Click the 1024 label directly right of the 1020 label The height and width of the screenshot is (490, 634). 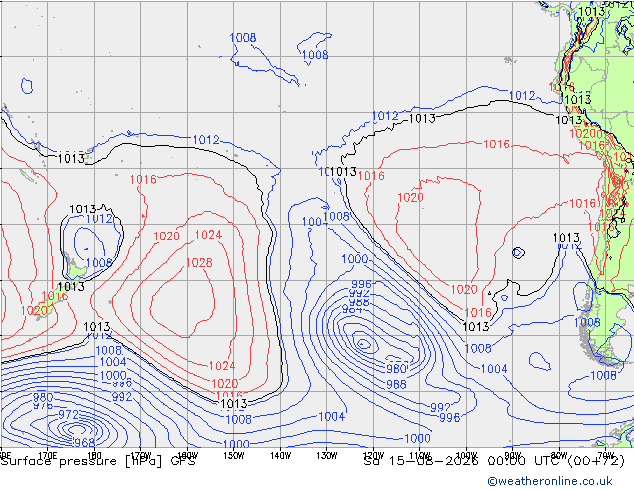(x=208, y=235)
